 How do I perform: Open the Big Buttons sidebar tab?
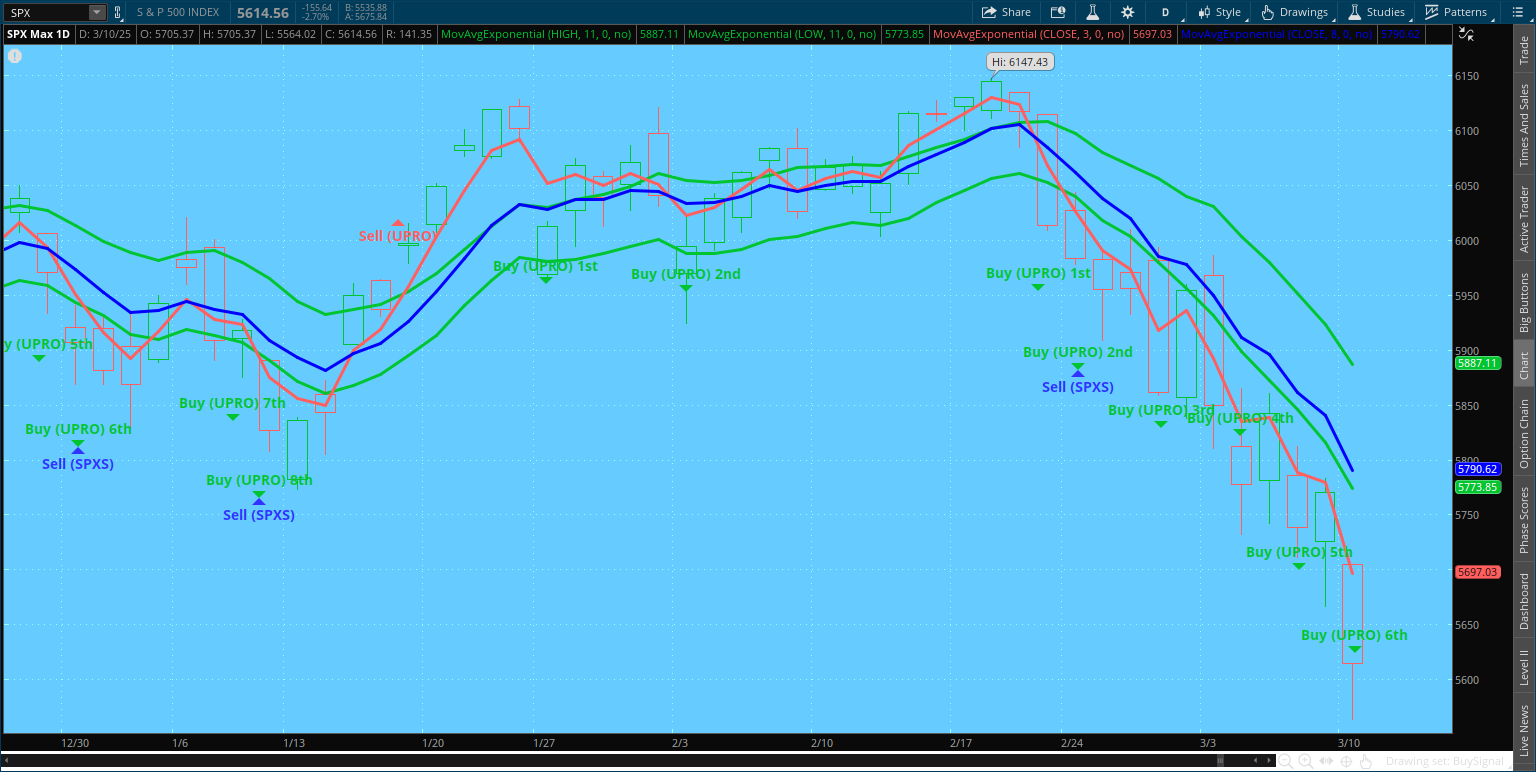click(x=1524, y=302)
